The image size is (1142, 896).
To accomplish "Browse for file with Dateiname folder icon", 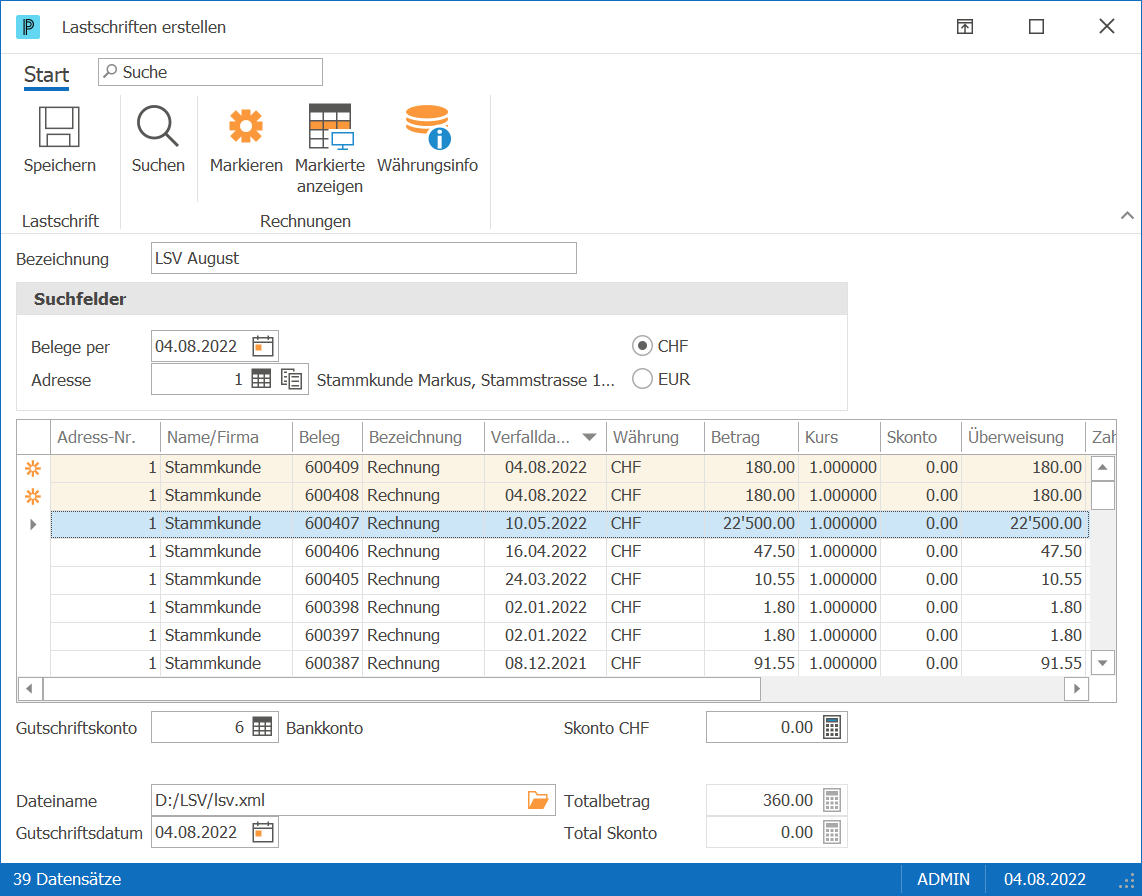I will click(x=537, y=800).
